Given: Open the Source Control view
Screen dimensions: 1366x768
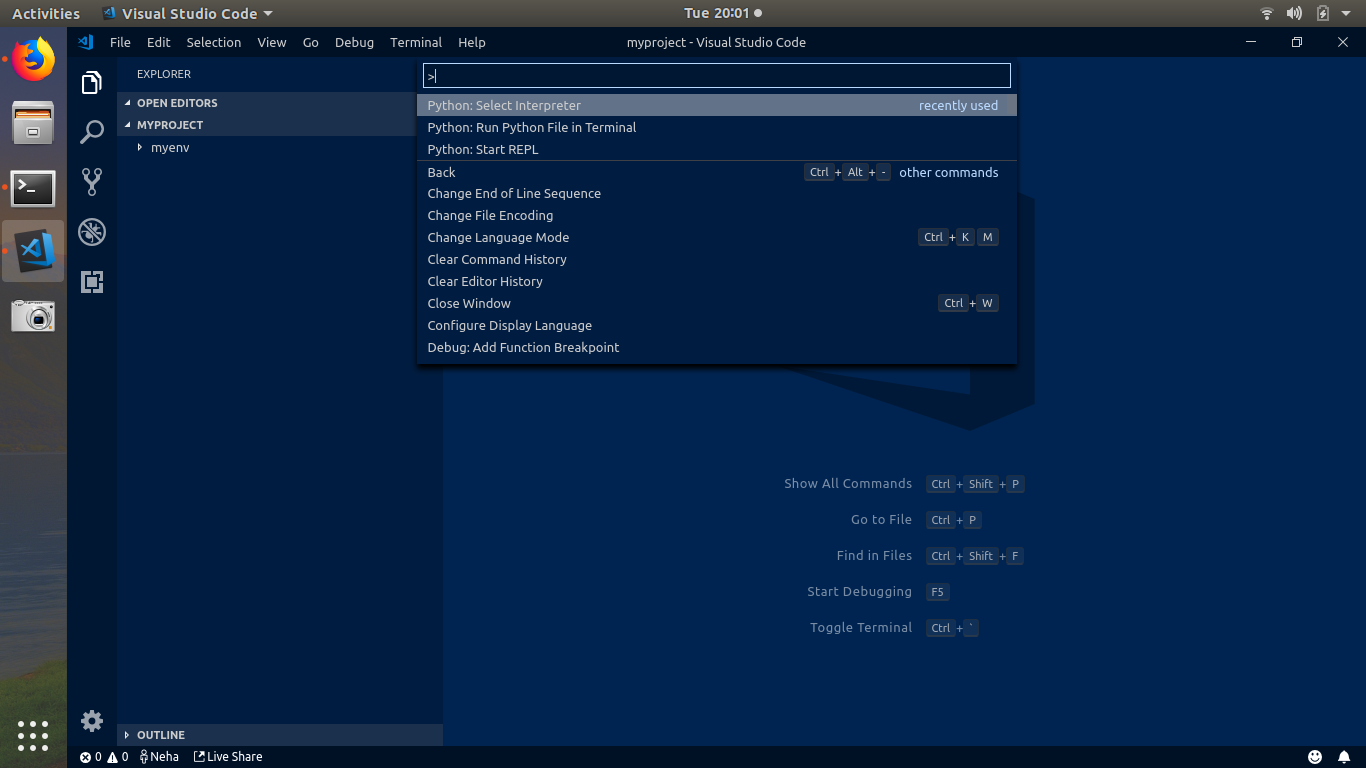Looking at the screenshot, I should [x=92, y=181].
